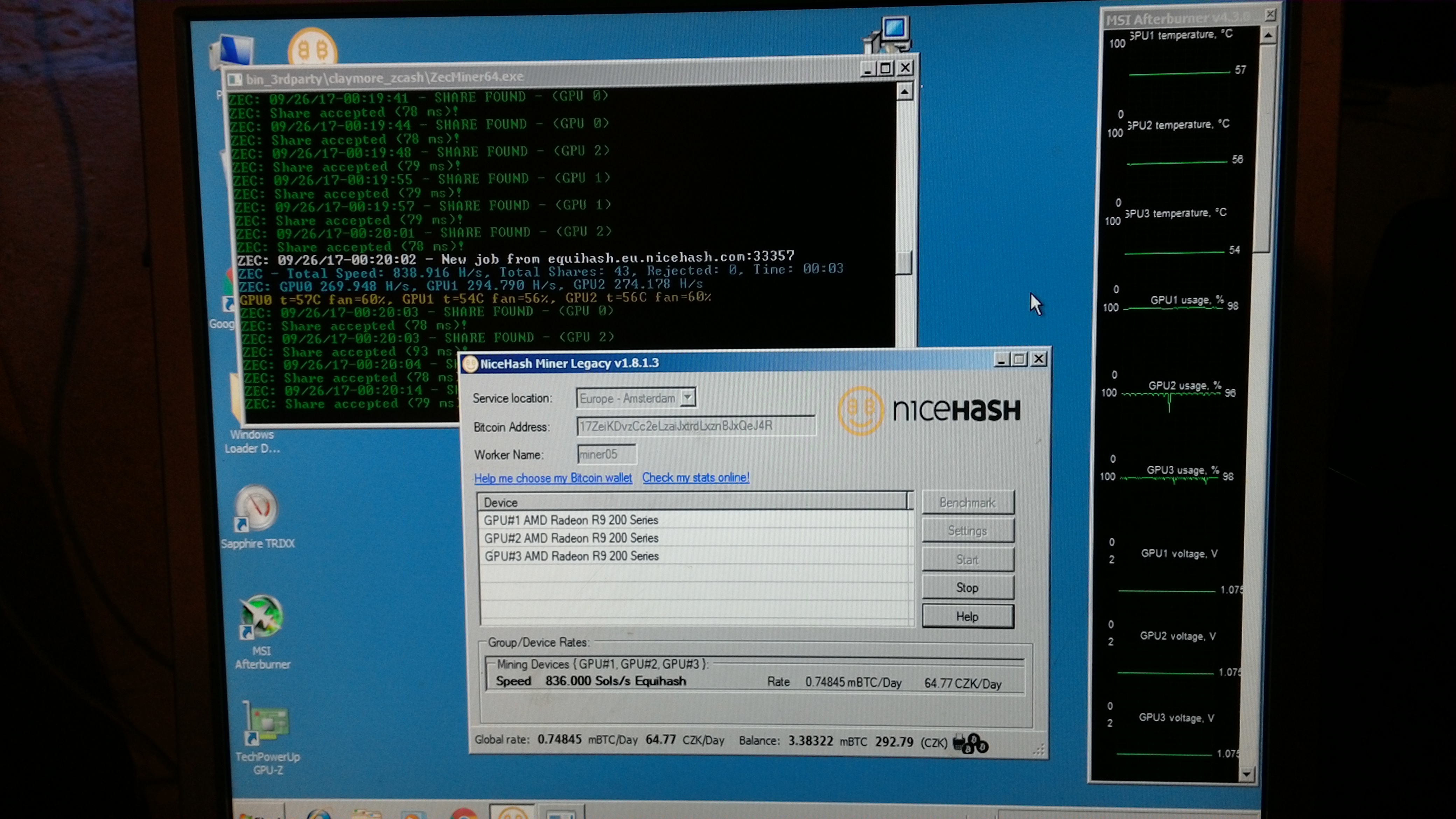Launch the MSI Afterburner desktop shortcut
This screenshot has width=1456, height=819.
[262, 631]
